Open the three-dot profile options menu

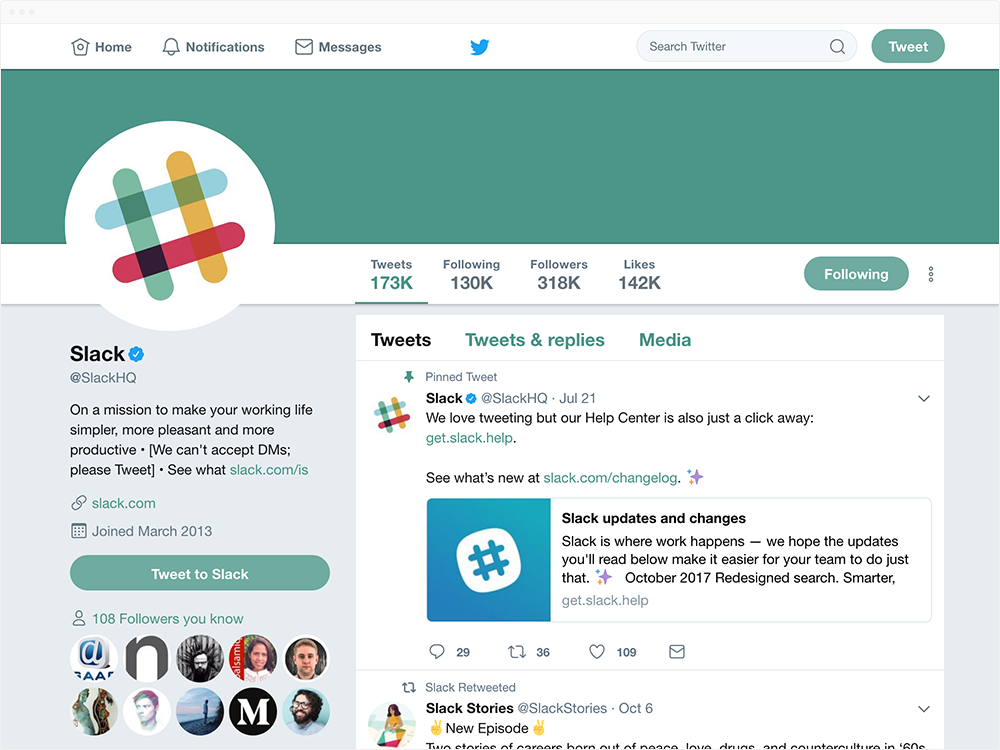[x=931, y=274]
